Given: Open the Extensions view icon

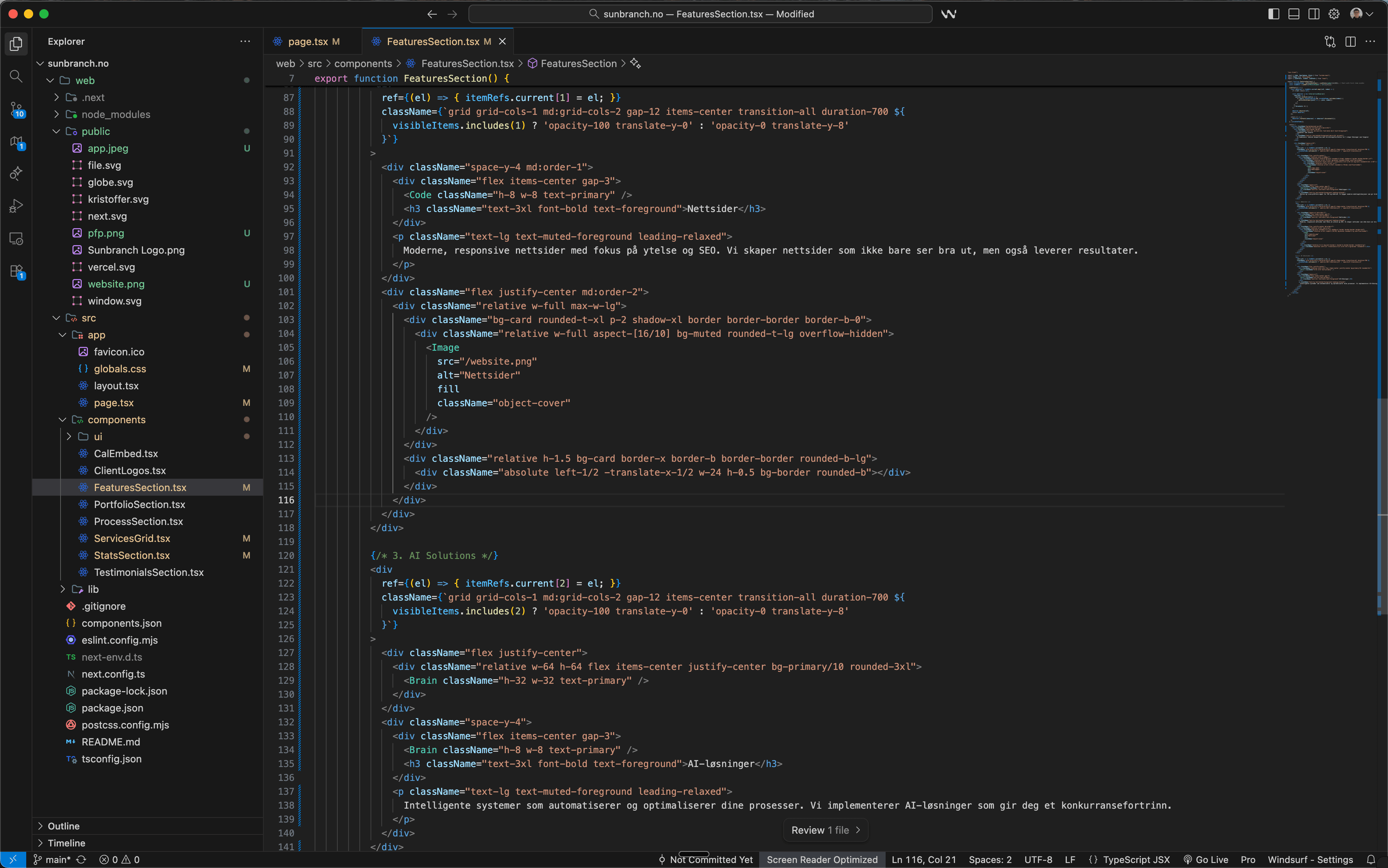Looking at the screenshot, I should [x=16, y=271].
